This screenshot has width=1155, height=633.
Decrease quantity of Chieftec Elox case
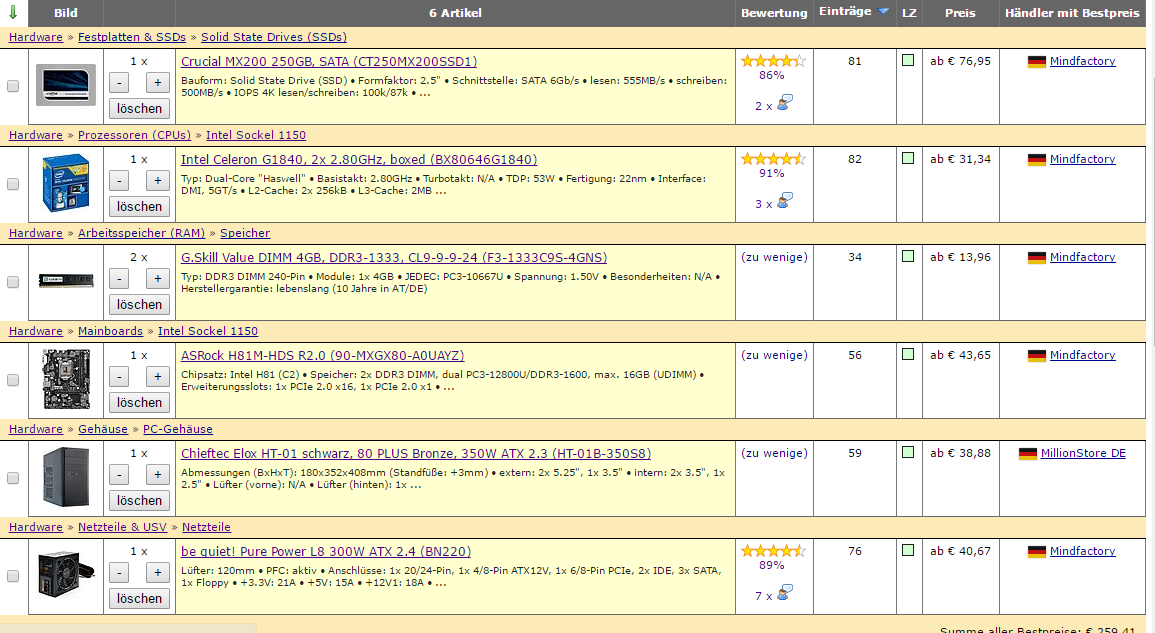(119, 475)
